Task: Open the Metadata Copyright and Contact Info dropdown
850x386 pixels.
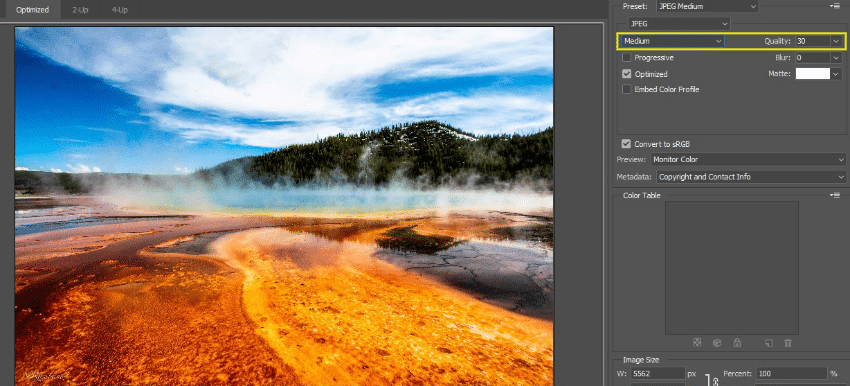Action: (x=751, y=177)
